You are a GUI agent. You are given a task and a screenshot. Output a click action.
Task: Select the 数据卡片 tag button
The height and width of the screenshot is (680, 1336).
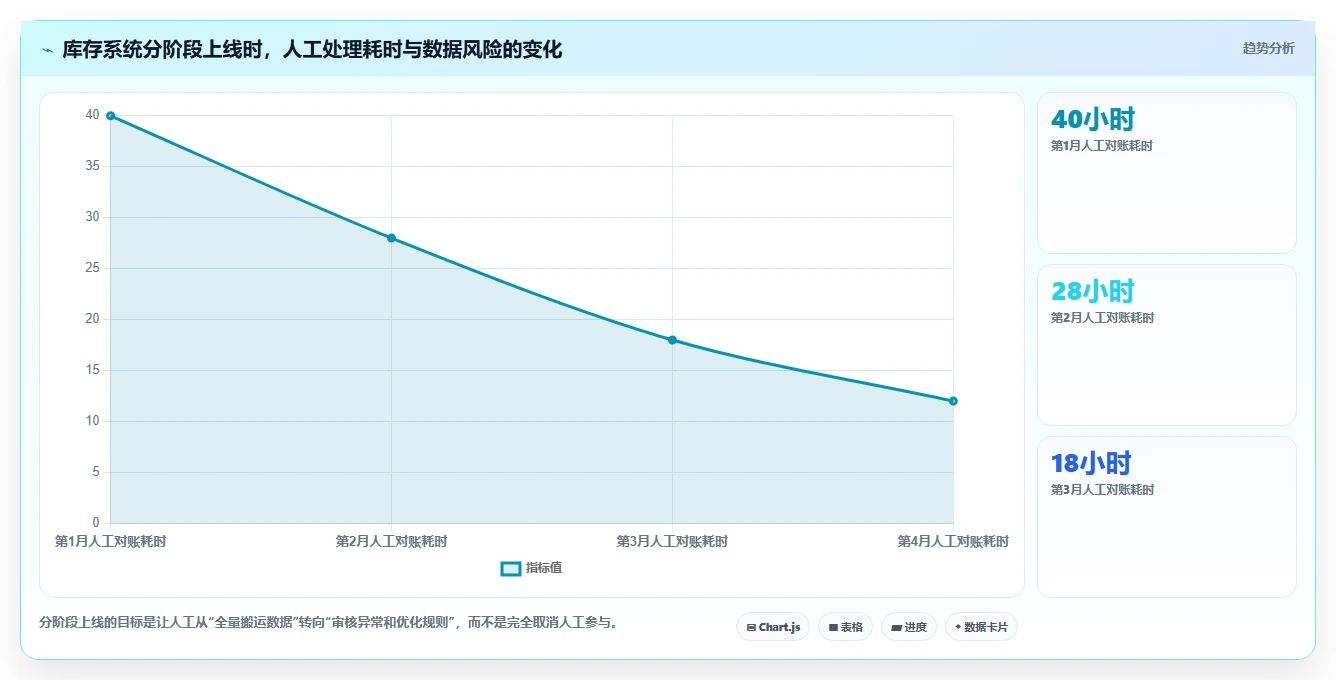click(x=981, y=627)
